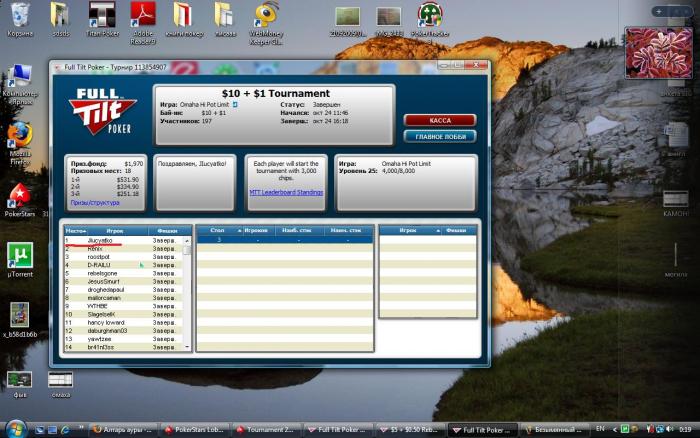Launch Mozilla Firefox desktop shortcut
This screenshot has height=438, width=700.
tap(20, 144)
